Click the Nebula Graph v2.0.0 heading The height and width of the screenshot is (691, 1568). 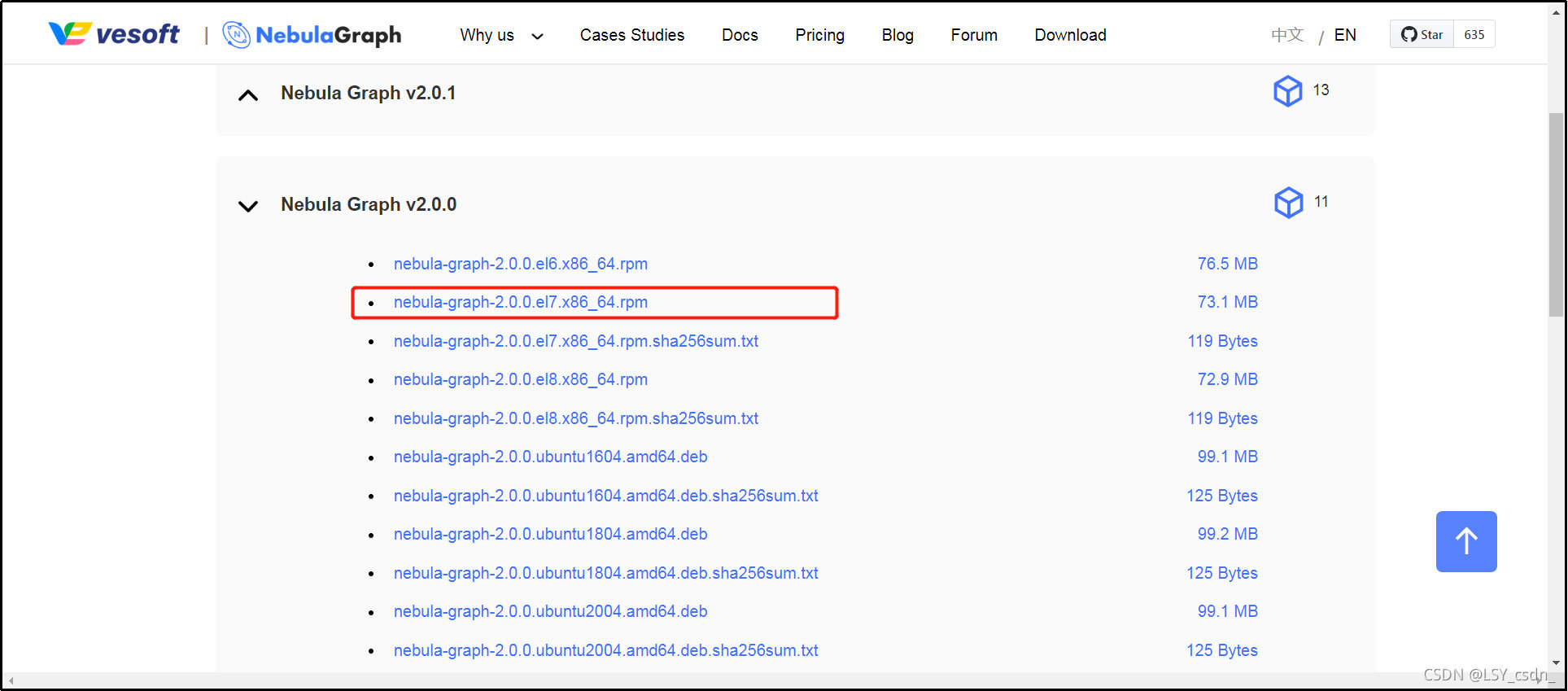[x=369, y=204]
